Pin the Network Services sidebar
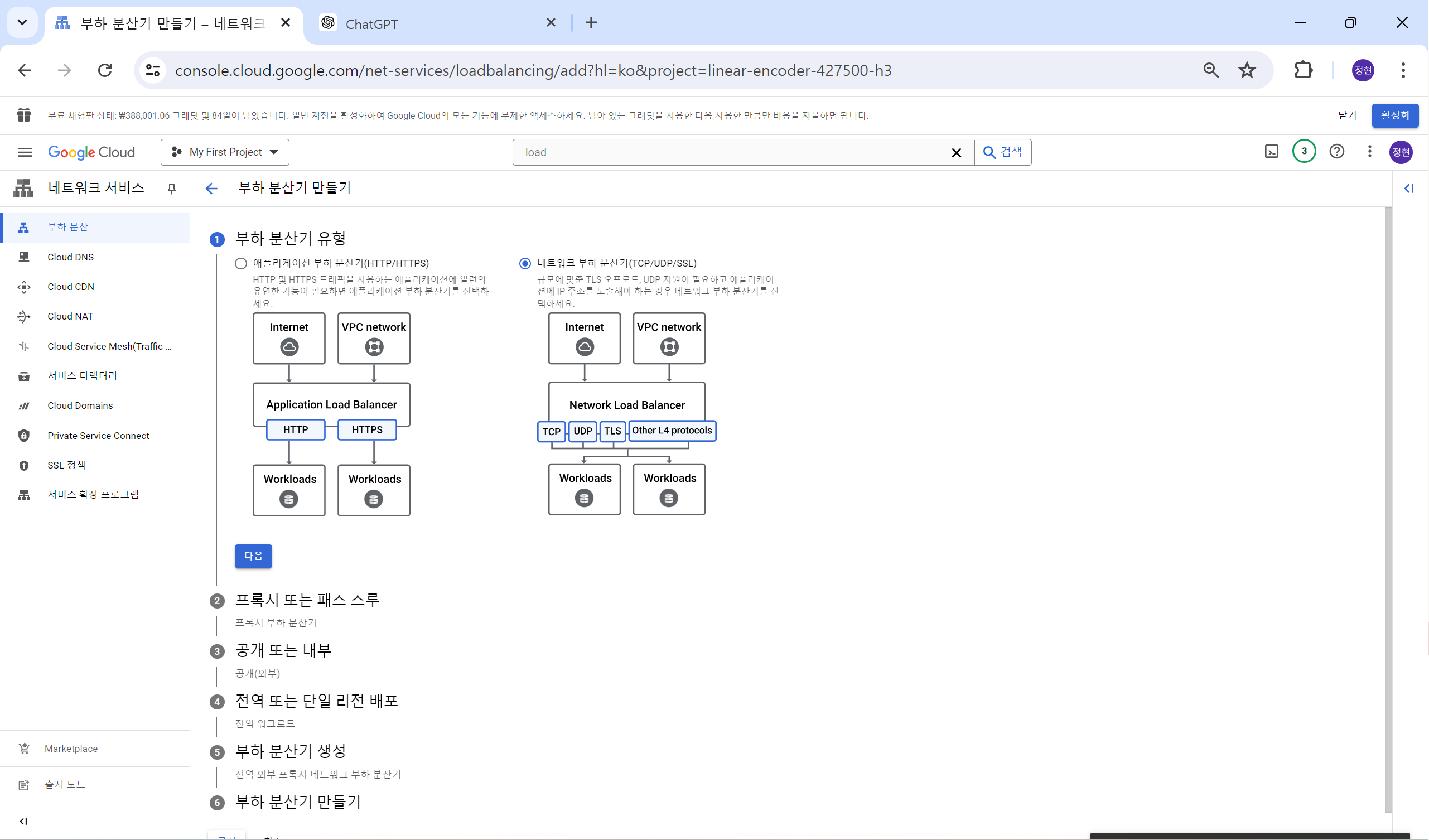 pos(172,189)
